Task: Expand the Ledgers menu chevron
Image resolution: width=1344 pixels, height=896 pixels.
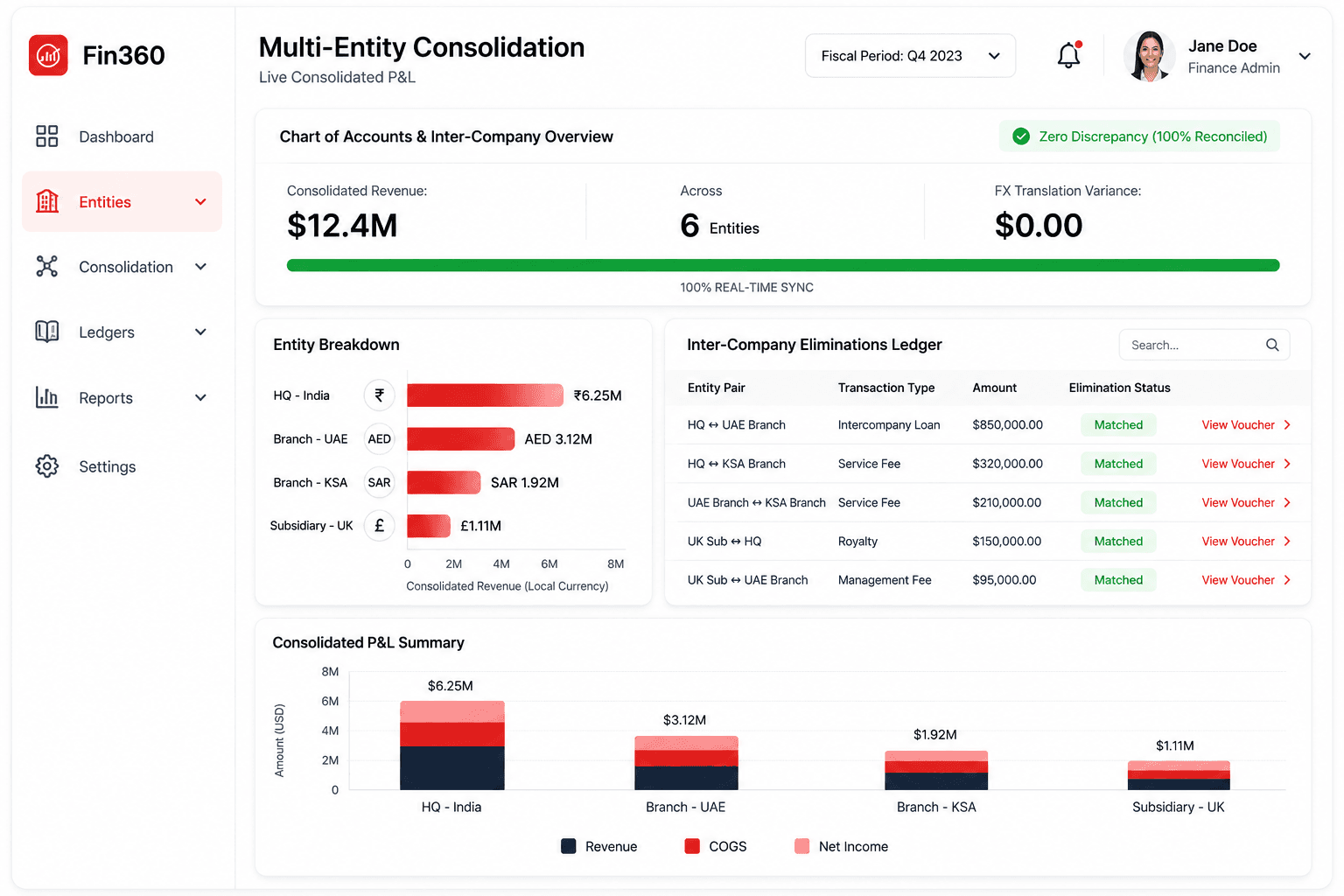Action: 200,332
